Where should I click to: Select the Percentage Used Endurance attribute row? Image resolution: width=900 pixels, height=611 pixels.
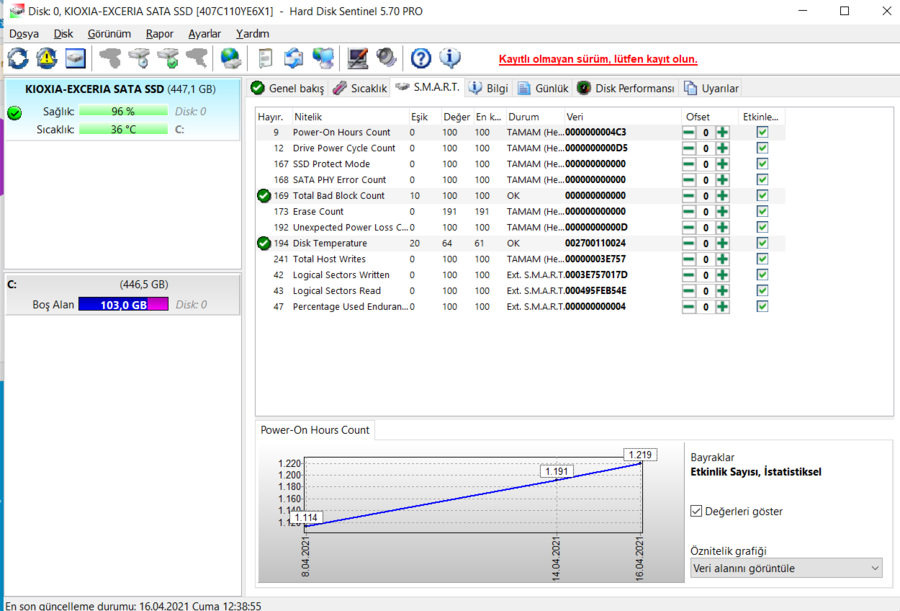click(520, 307)
